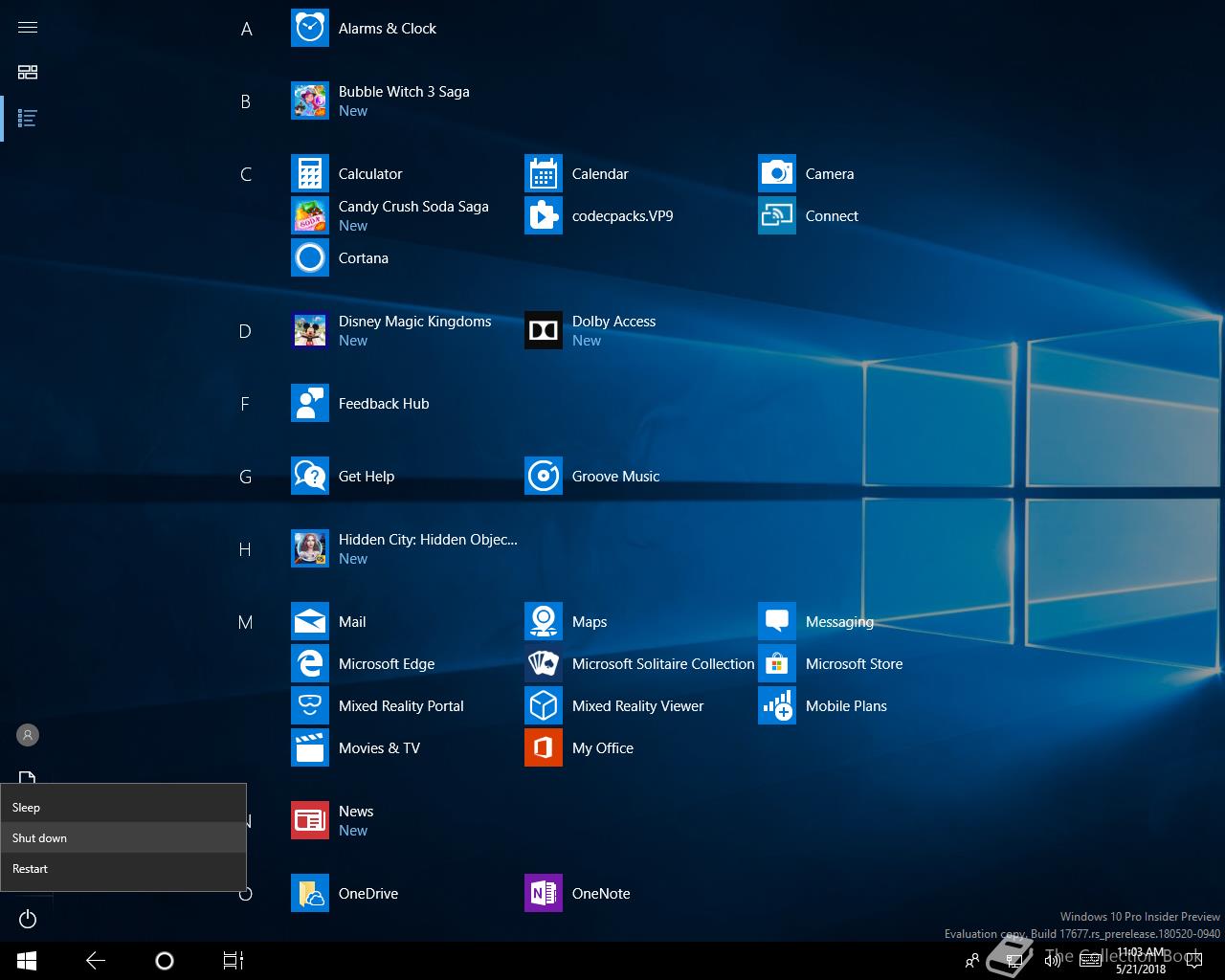Image resolution: width=1225 pixels, height=980 pixels.
Task: Switch to the pinned tiles view
Action: pyautogui.click(x=28, y=73)
